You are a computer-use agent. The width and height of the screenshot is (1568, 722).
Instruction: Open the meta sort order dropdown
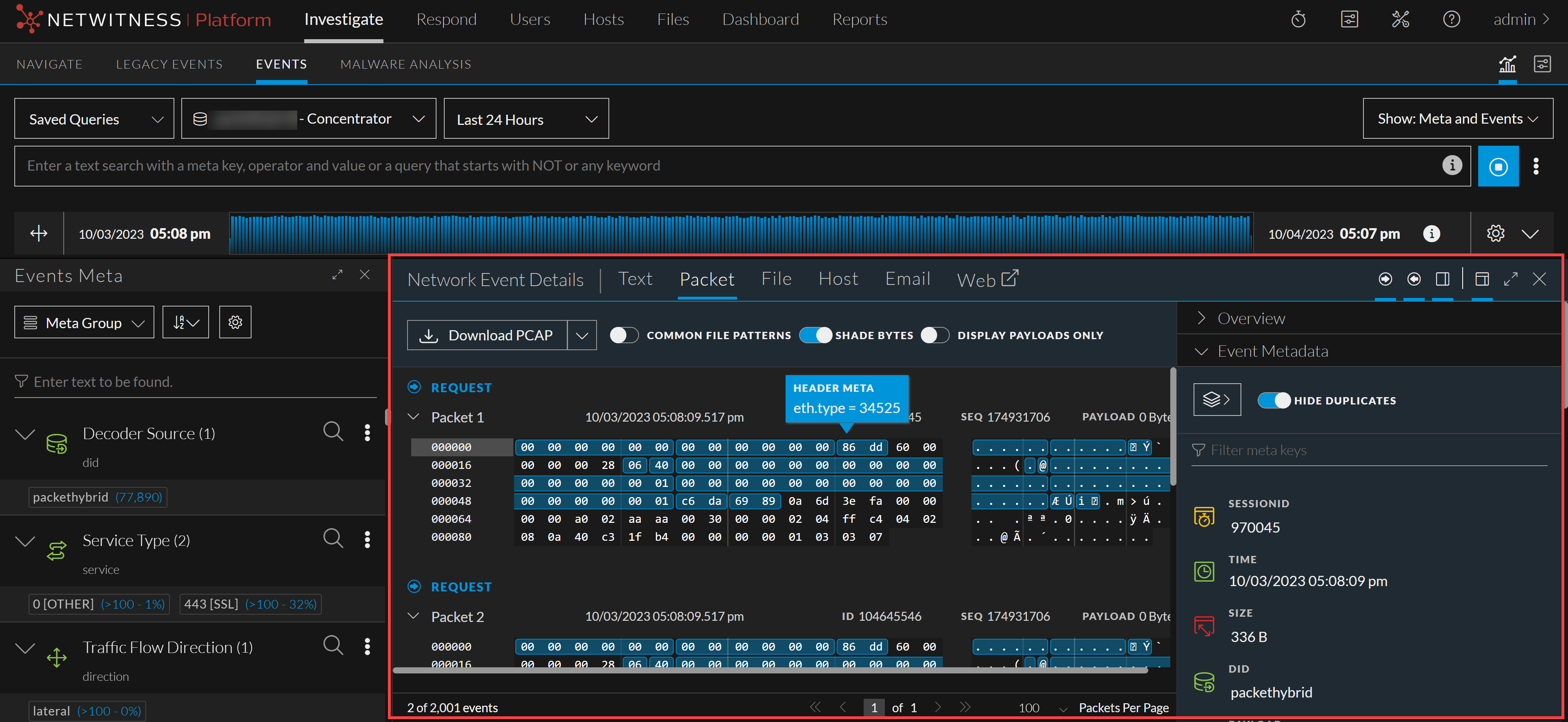(186, 322)
